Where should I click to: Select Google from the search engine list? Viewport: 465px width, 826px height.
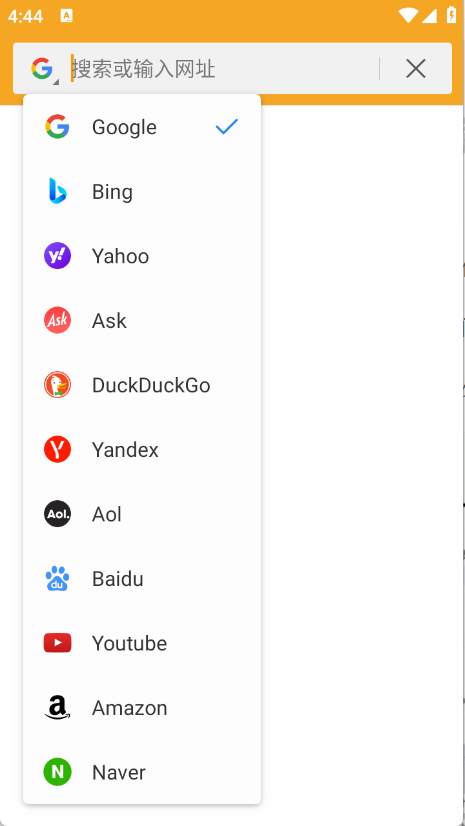point(142,127)
